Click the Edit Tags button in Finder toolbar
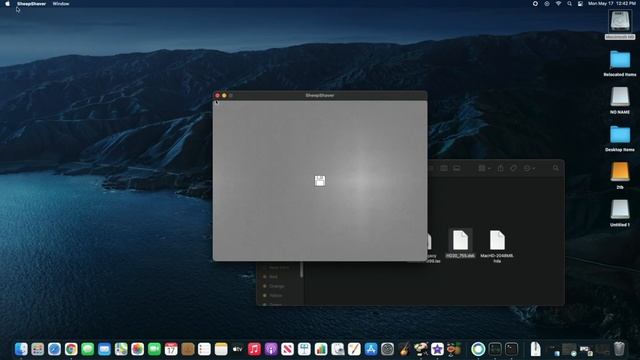The height and width of the screenshot is (360, 640). (x=513, y=168)
